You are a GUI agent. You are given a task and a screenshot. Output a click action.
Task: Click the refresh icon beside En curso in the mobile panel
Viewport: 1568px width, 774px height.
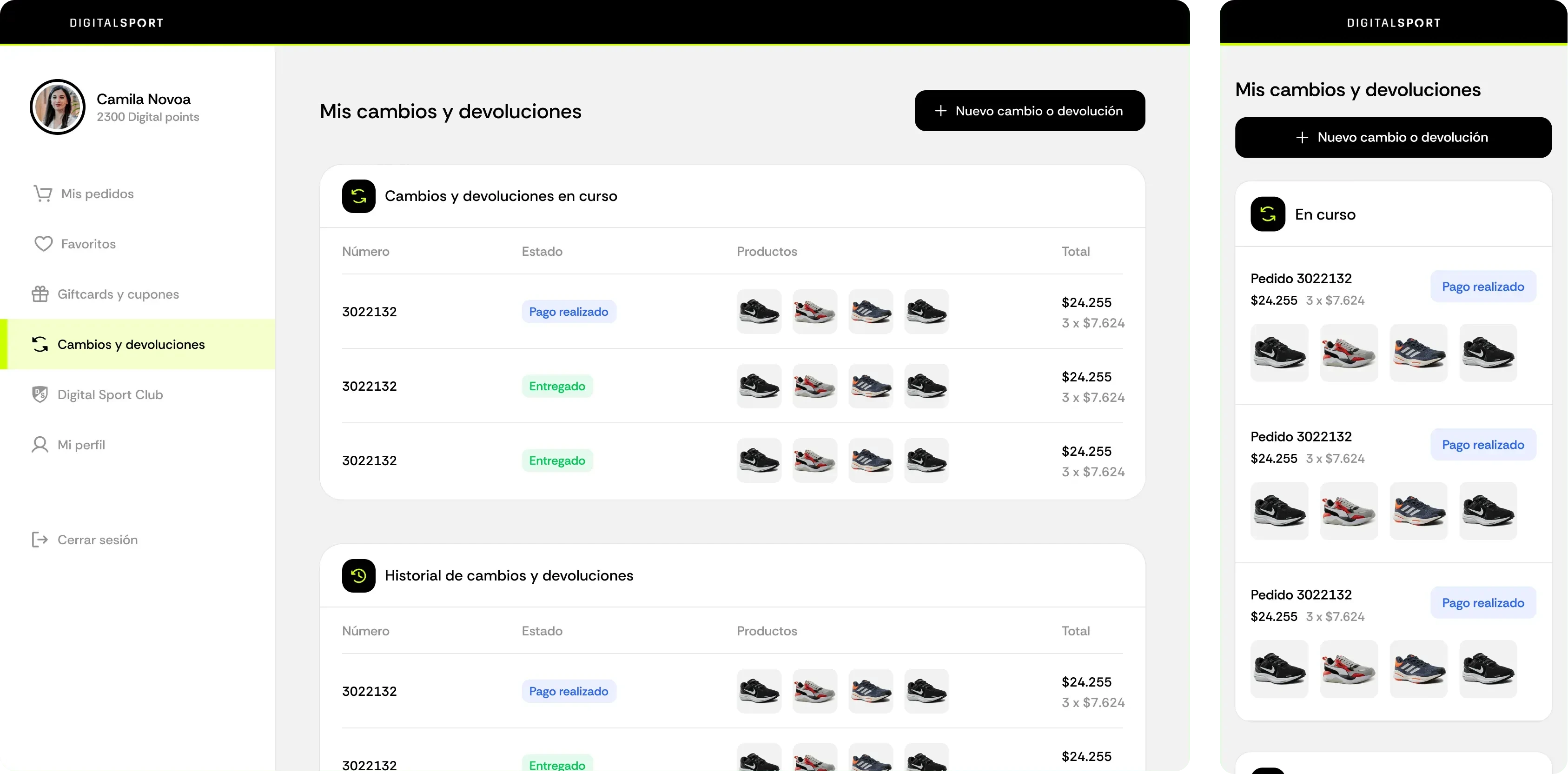click(1267, 214)
